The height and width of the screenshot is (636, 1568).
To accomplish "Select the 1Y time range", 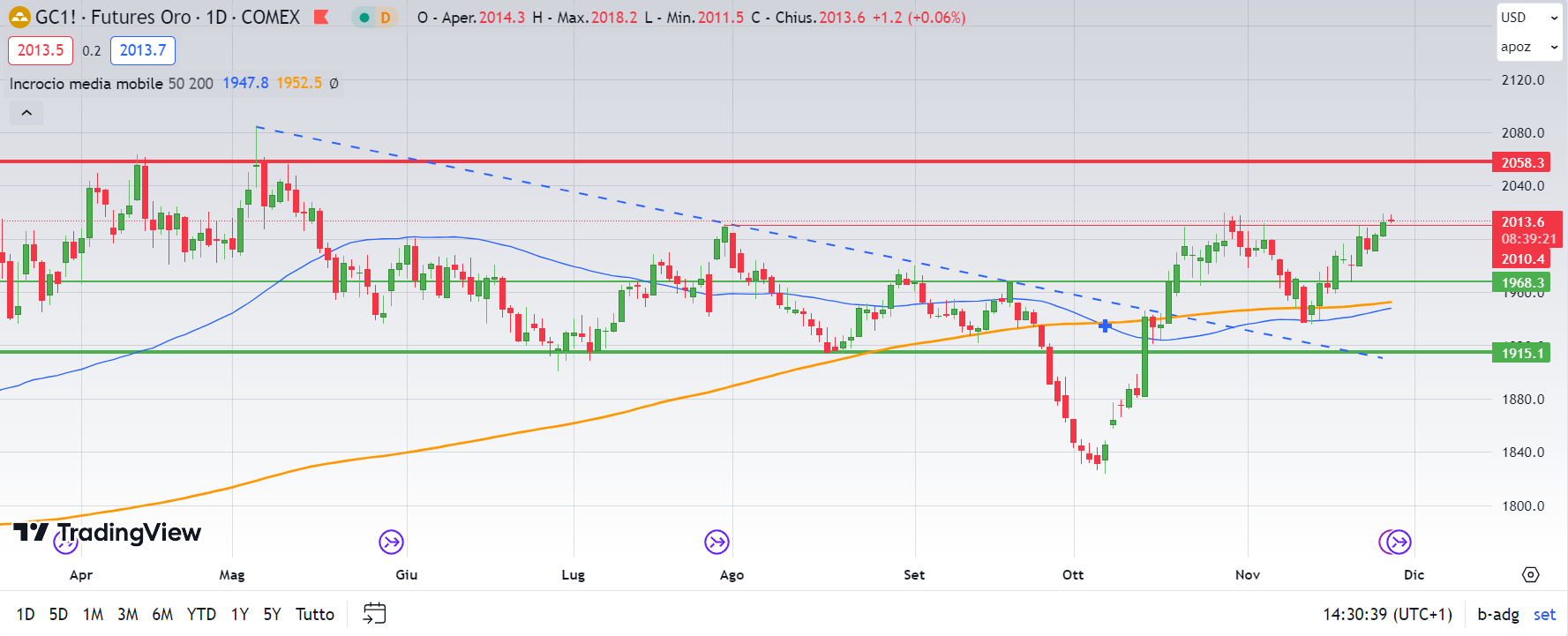I will (x=240, y=614).
